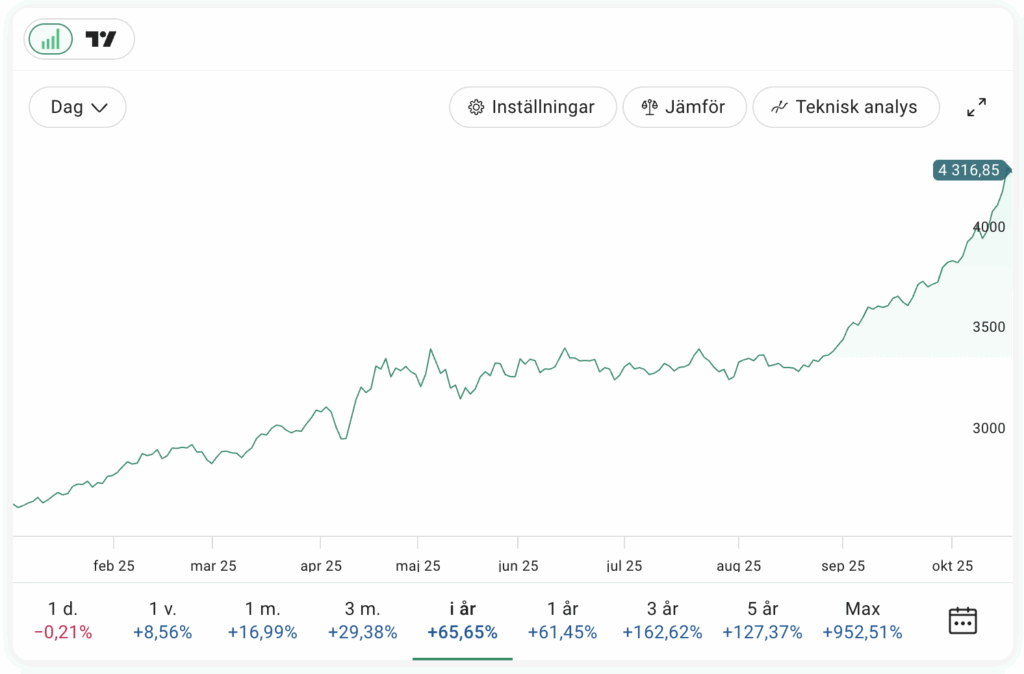Image resolution: width=1024 pixels, height=674 pixels.
Task: Switch to the simple chart view icon
Action: pos(50,39)
